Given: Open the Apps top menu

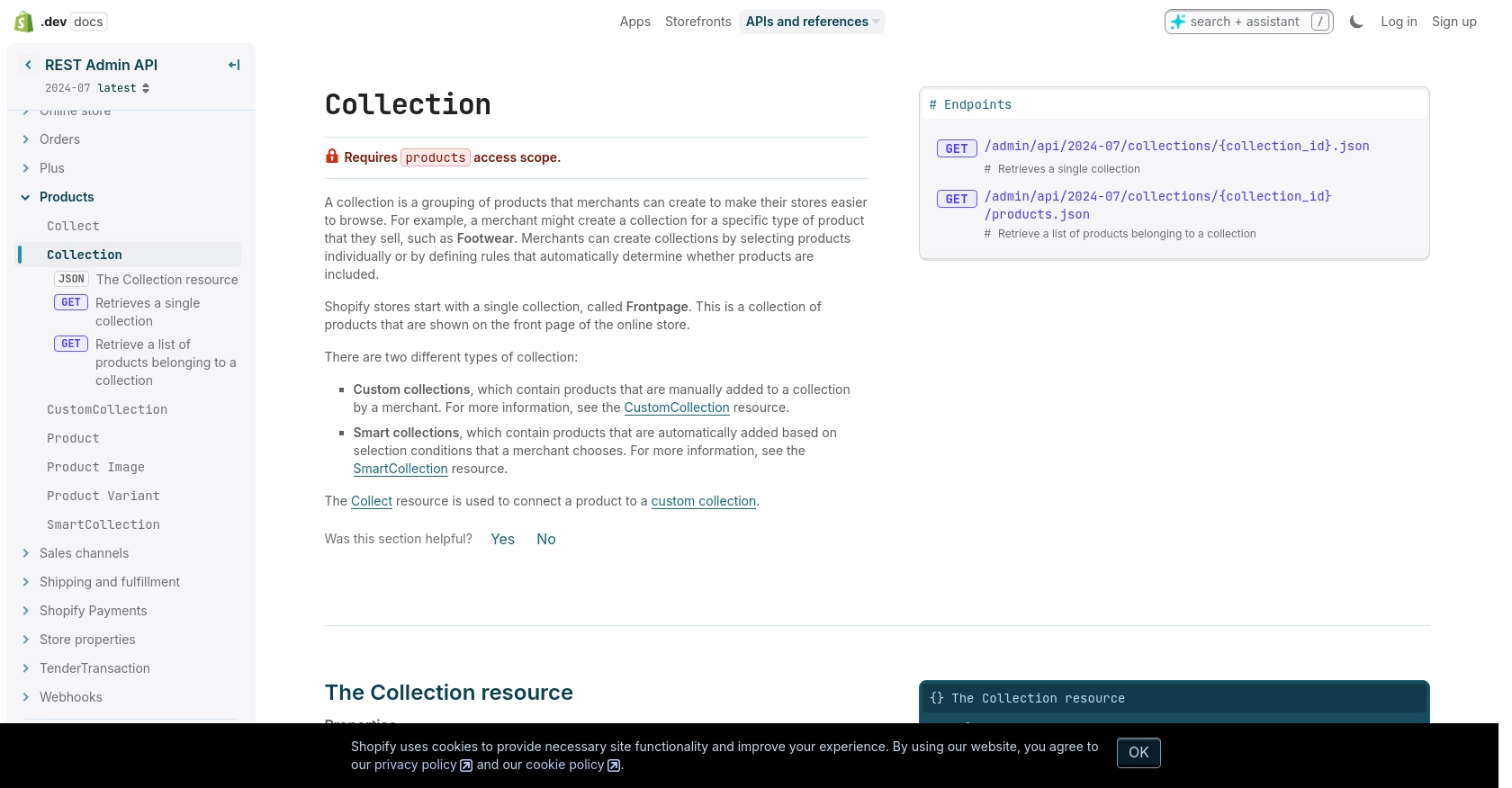Looking at the screenshot, I should click(x=634, y=22).
